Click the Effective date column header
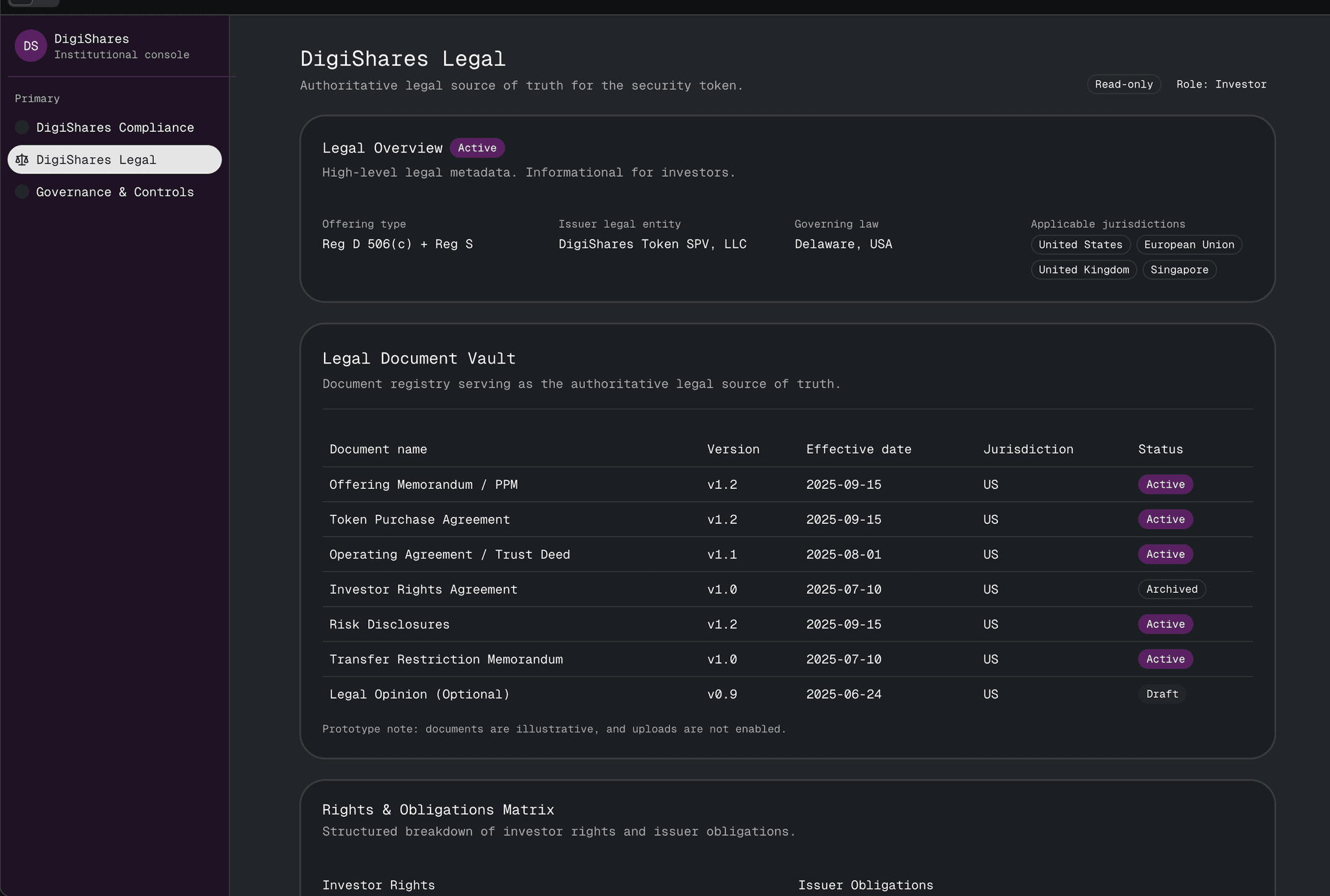This screenshot has height=896, width=1330. click(859, 449)
